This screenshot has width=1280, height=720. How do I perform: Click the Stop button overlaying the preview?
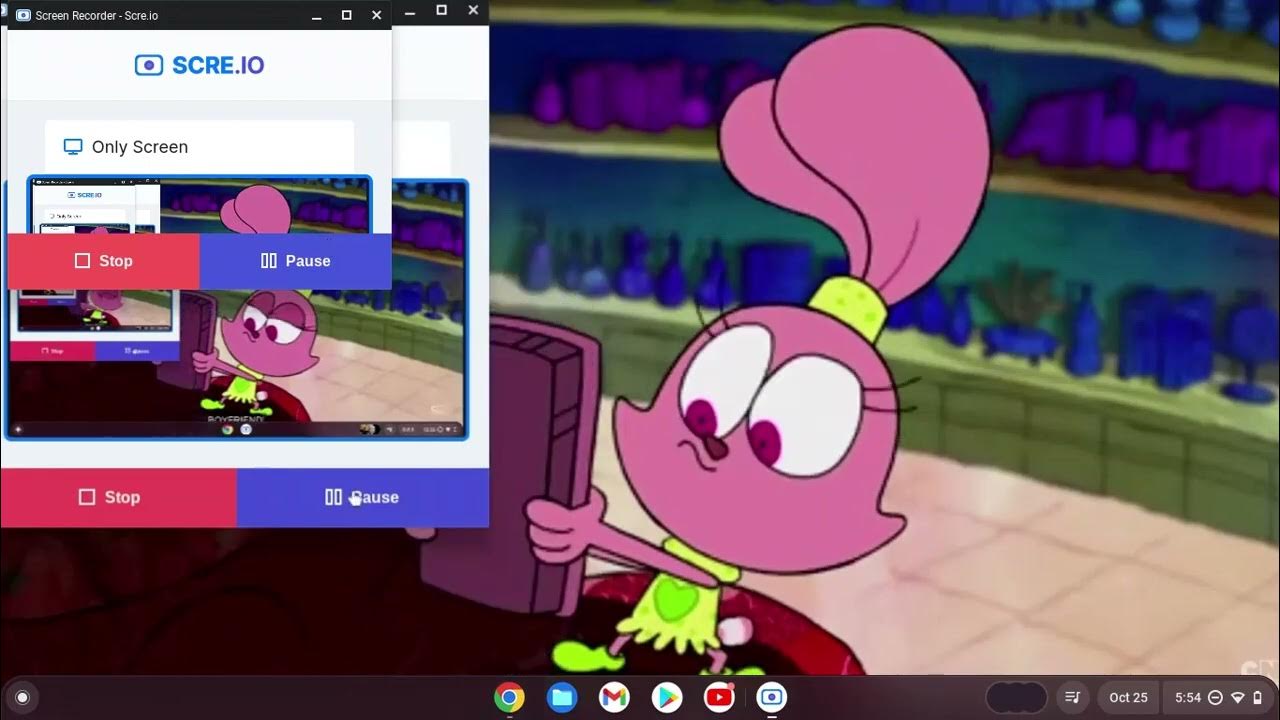click(104, 261)
